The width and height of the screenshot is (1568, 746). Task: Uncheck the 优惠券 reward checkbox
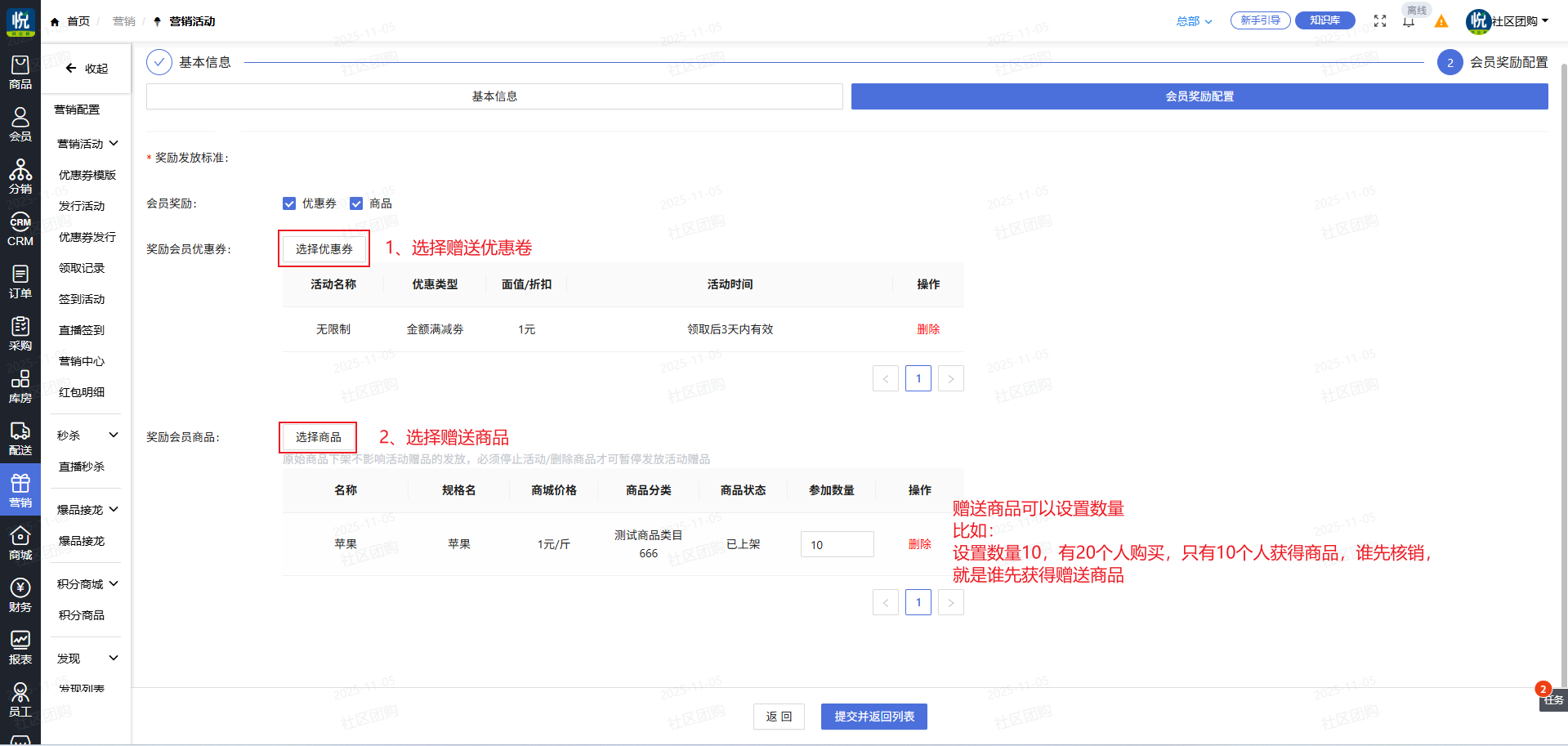(x=289, y=203)
